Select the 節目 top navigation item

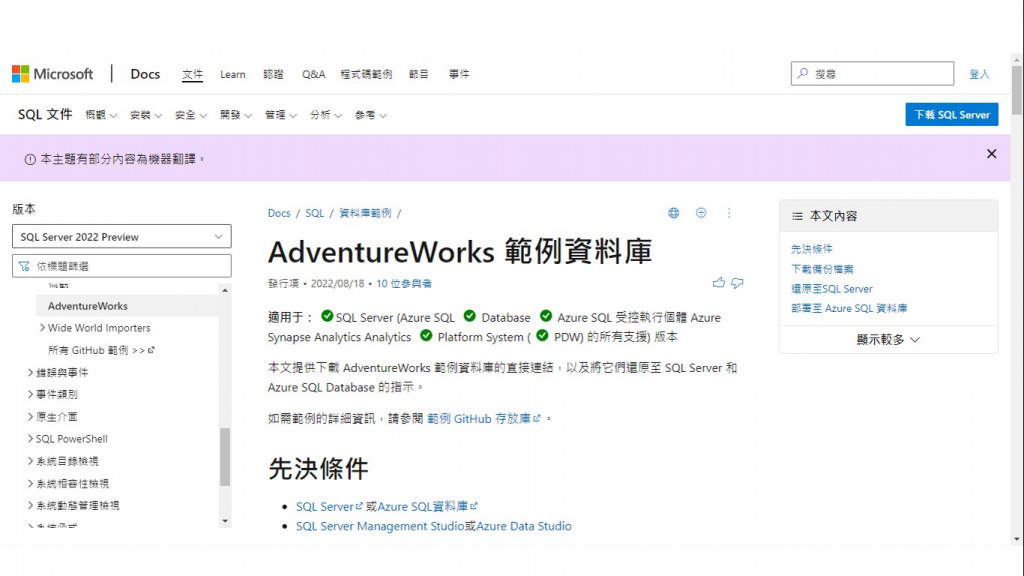point(419,74)
